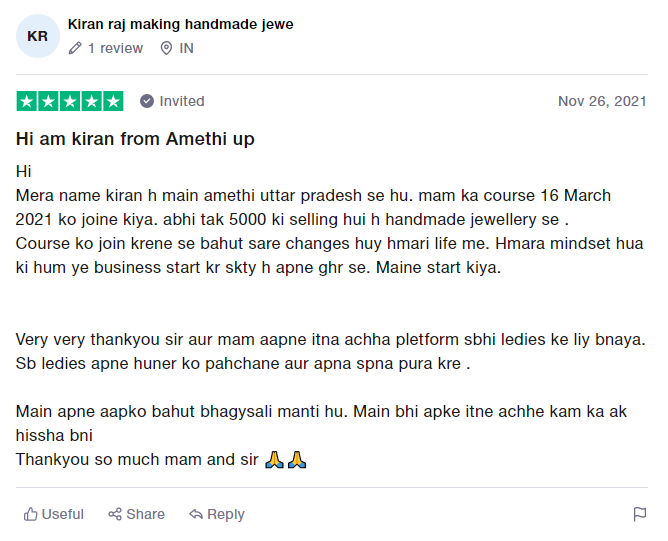Click the KR reviewer avatar
This screenshot has height=541, width=668.
click(x=37, y=36)
